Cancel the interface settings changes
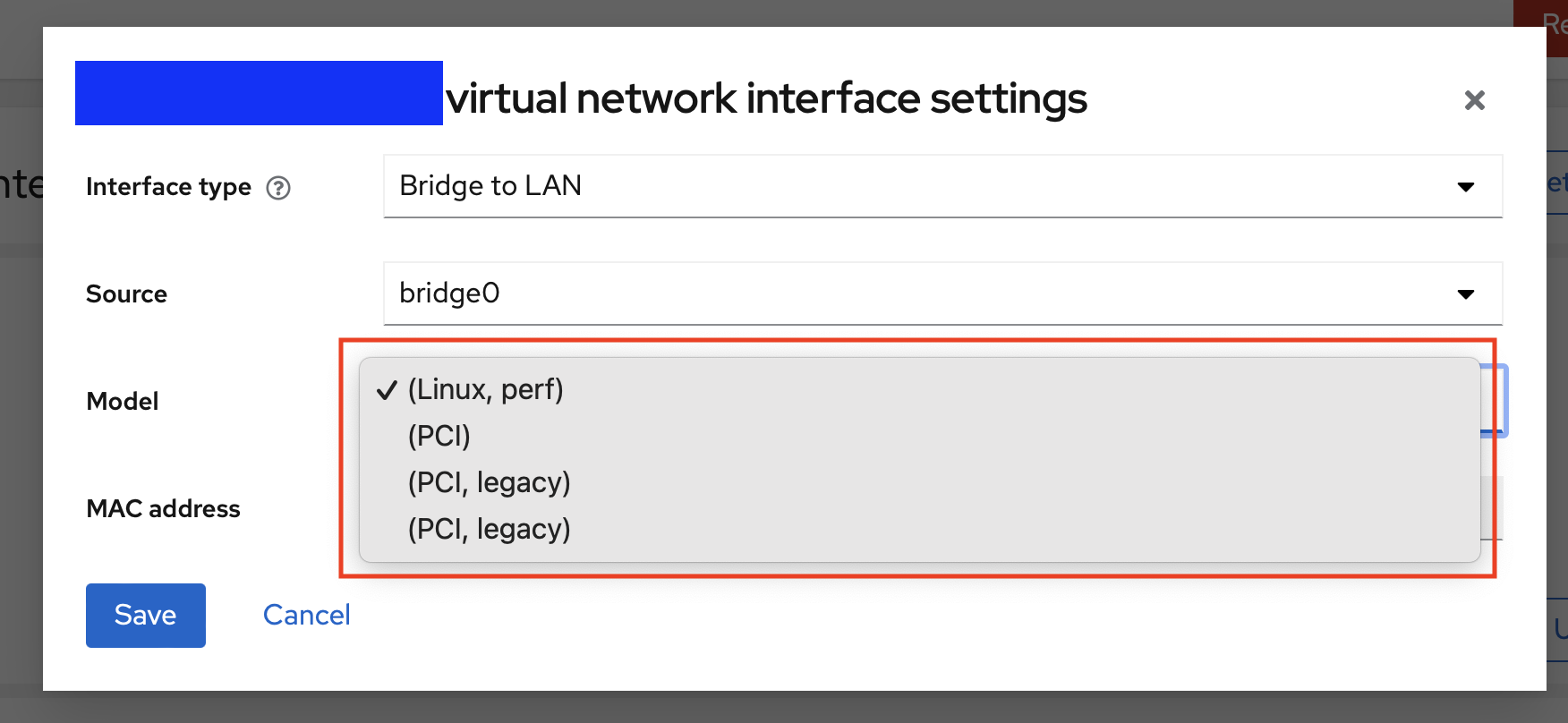Image resolution: width=1568 pixels, height=723 pixels. (306, 615)
